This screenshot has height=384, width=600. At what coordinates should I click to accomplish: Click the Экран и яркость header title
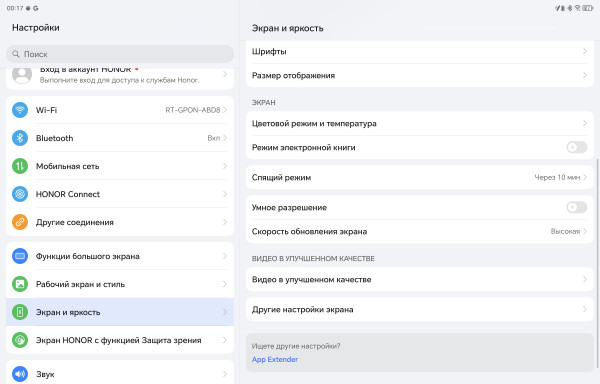coord(287,28)
